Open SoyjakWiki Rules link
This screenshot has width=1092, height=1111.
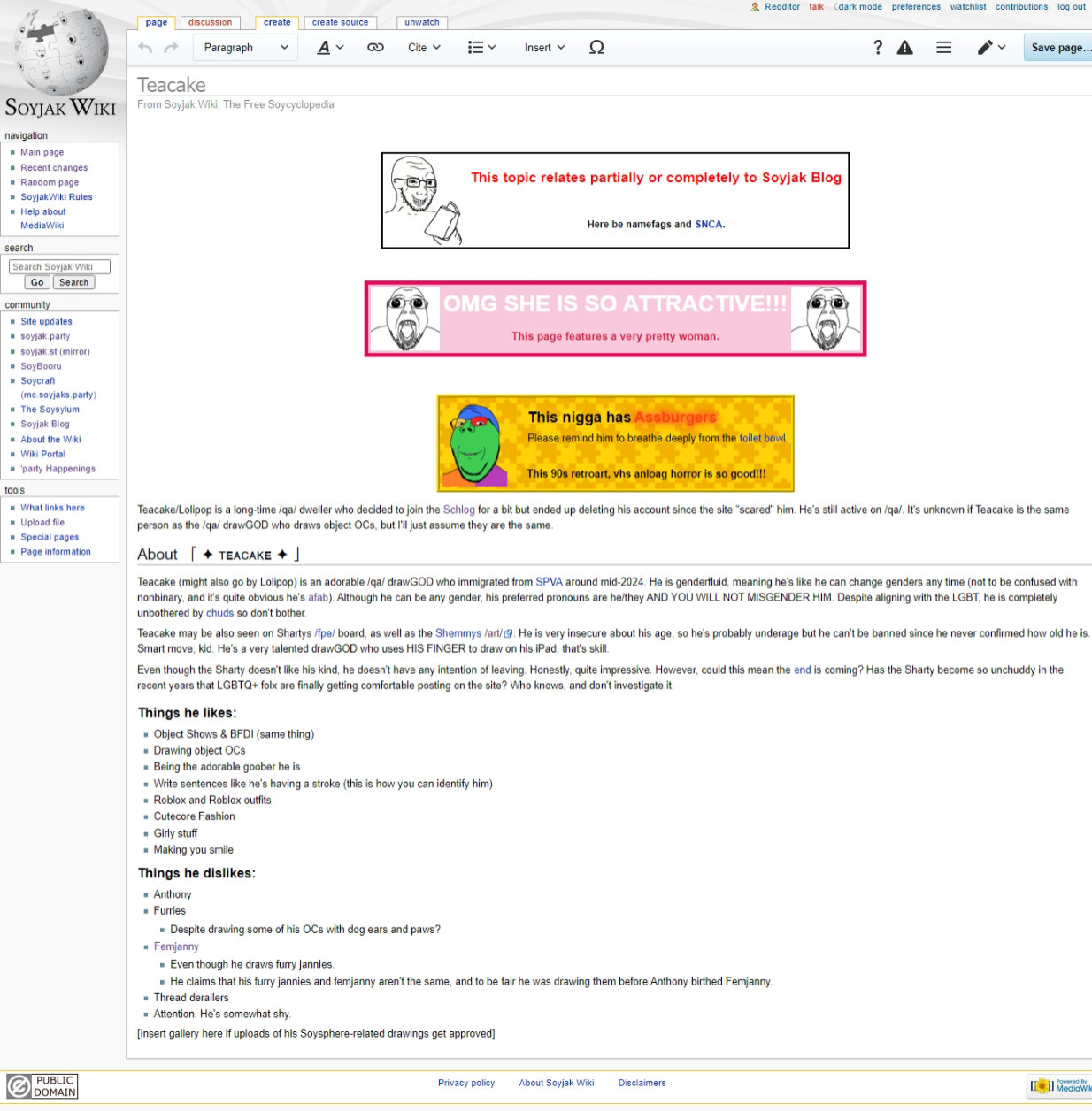click(57, 197)
